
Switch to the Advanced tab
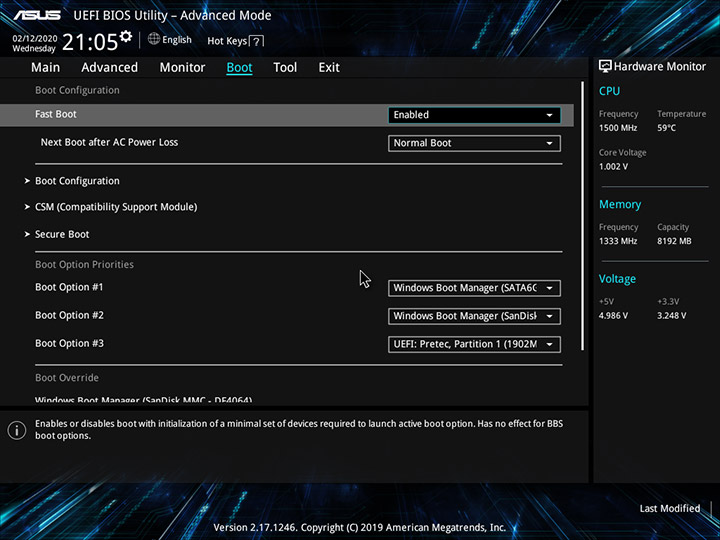point(109,68)
